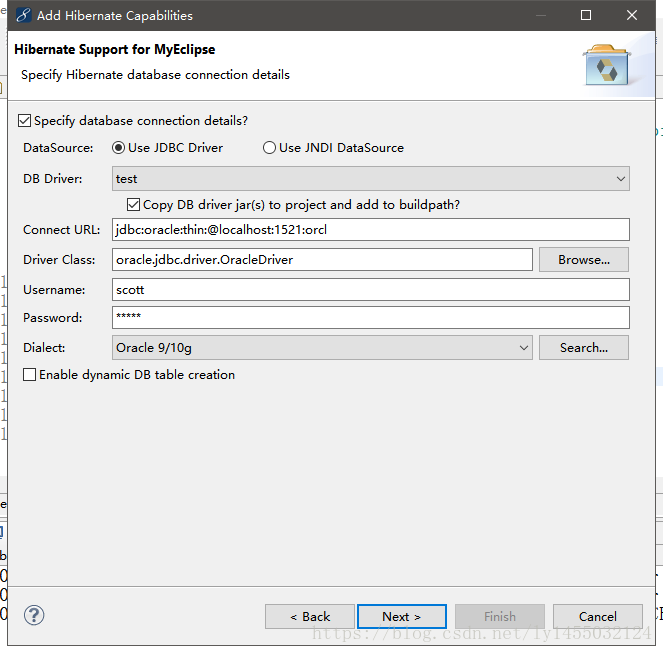This screenshot has width=663, height=653.
Task: Open the dialect Search dialog
Action: [x=584, y=348]
